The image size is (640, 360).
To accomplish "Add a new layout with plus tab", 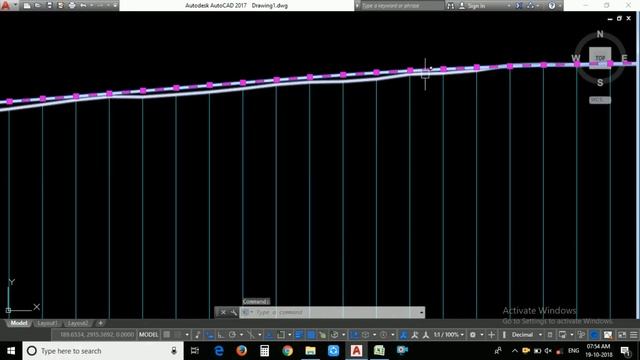I will pos(100,323).
